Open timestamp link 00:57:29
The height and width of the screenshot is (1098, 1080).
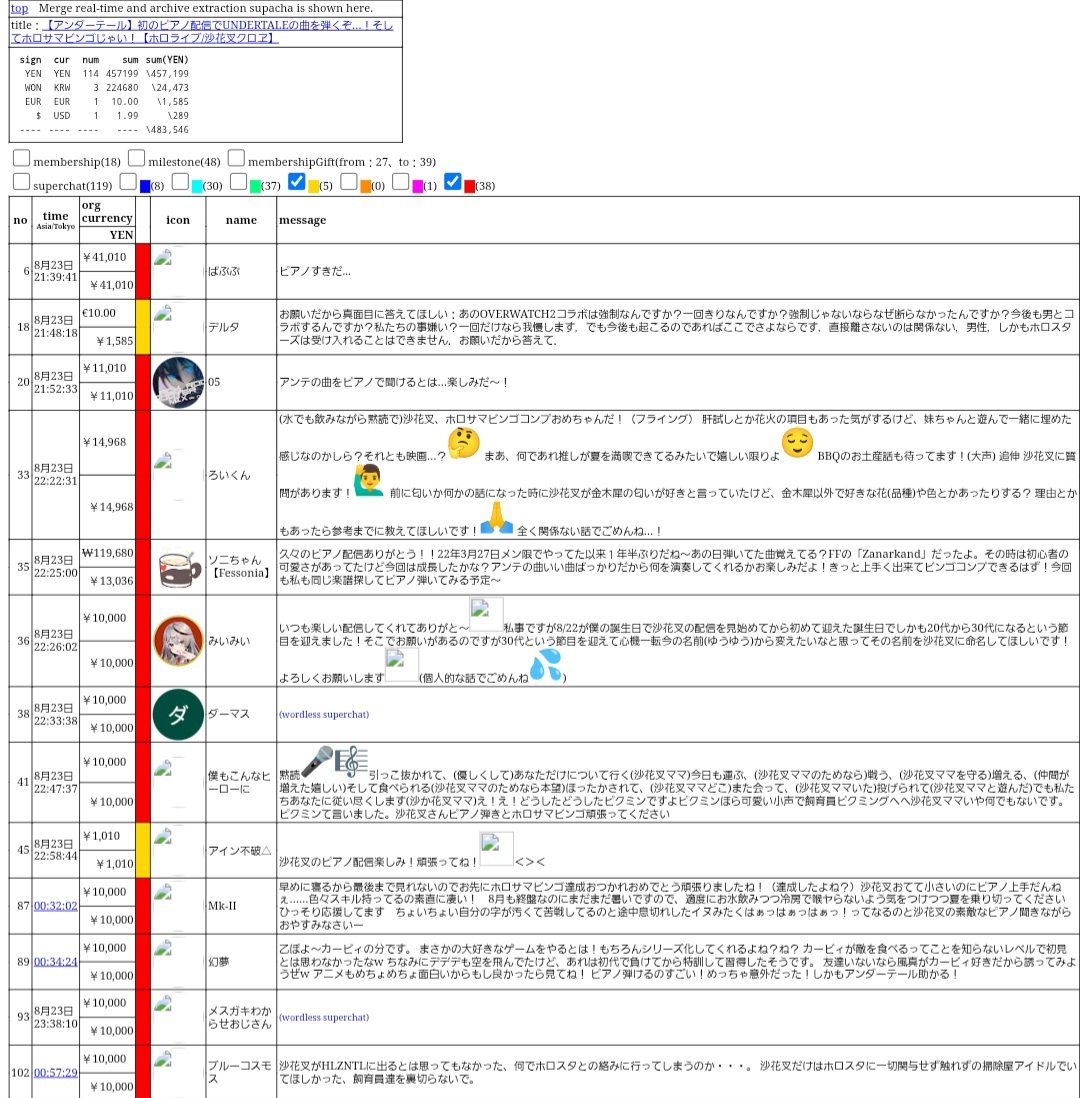click(55, 1072)
